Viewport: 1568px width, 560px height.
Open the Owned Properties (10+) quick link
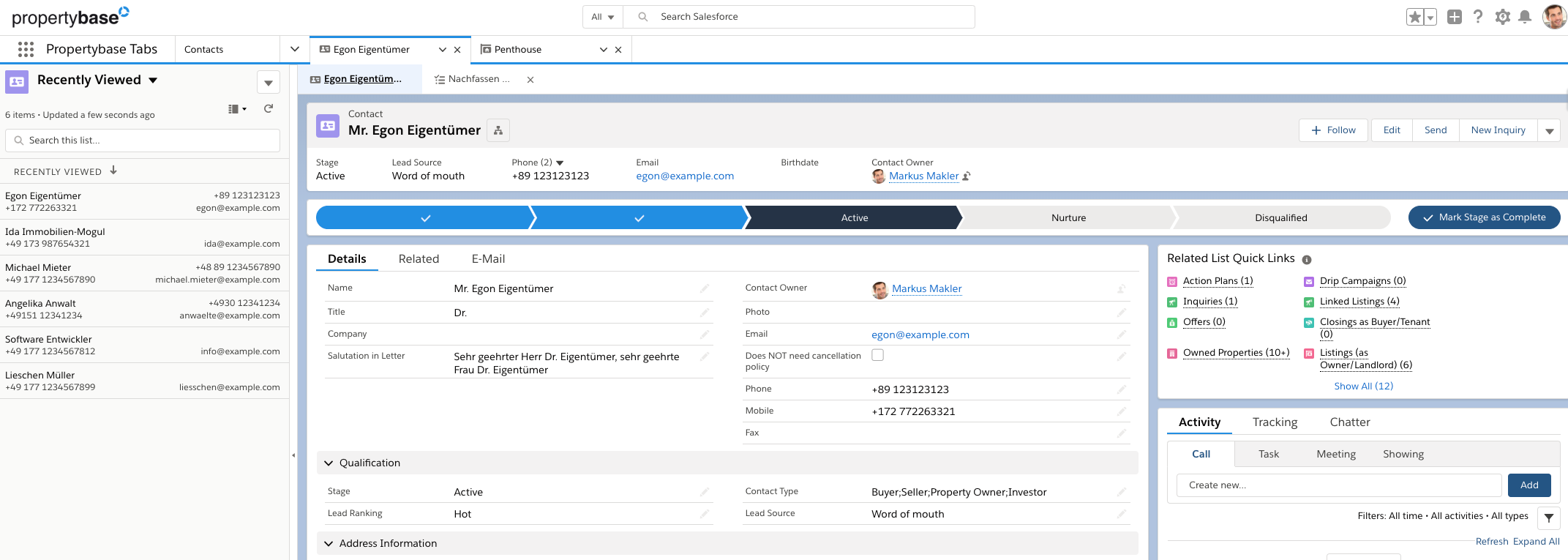pyautogui.click(x=1236, y=353)
